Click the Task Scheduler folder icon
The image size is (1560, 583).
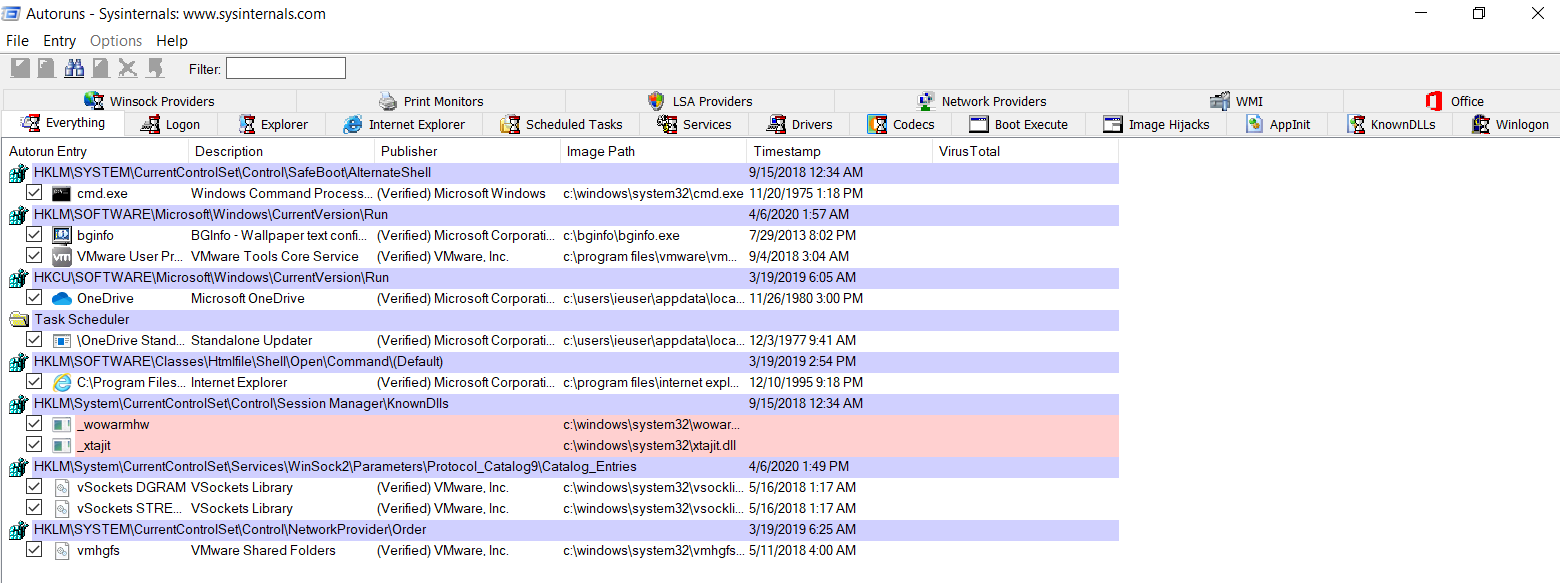(x=18, y=319)
